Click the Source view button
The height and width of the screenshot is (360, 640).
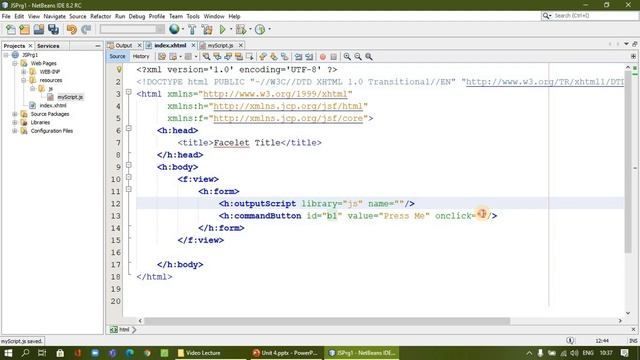[x=117, y=56]
